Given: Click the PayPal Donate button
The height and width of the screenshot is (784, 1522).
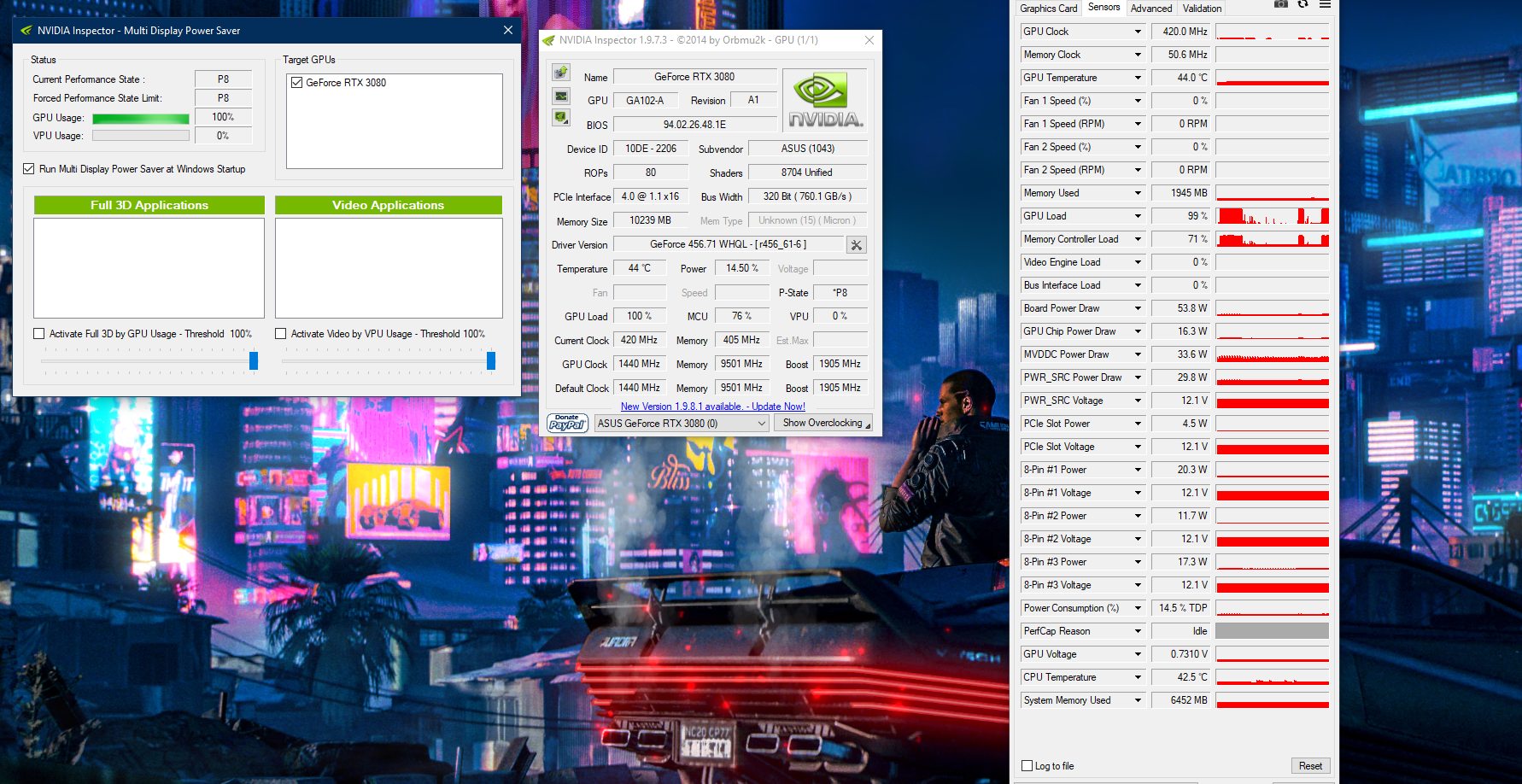Looking at the screenshot, I should pos(567,423).
